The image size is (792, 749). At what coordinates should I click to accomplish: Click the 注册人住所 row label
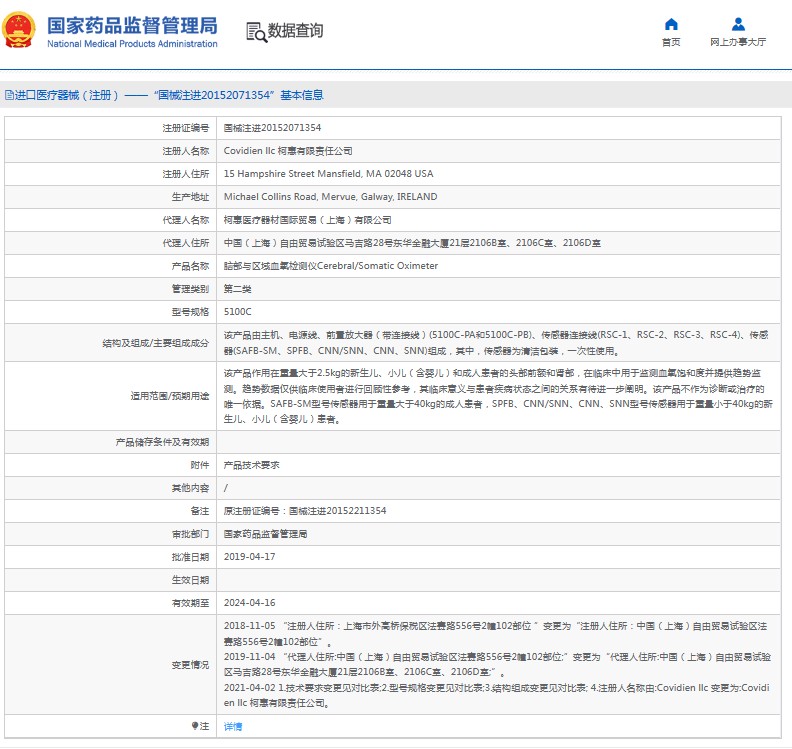185,174
